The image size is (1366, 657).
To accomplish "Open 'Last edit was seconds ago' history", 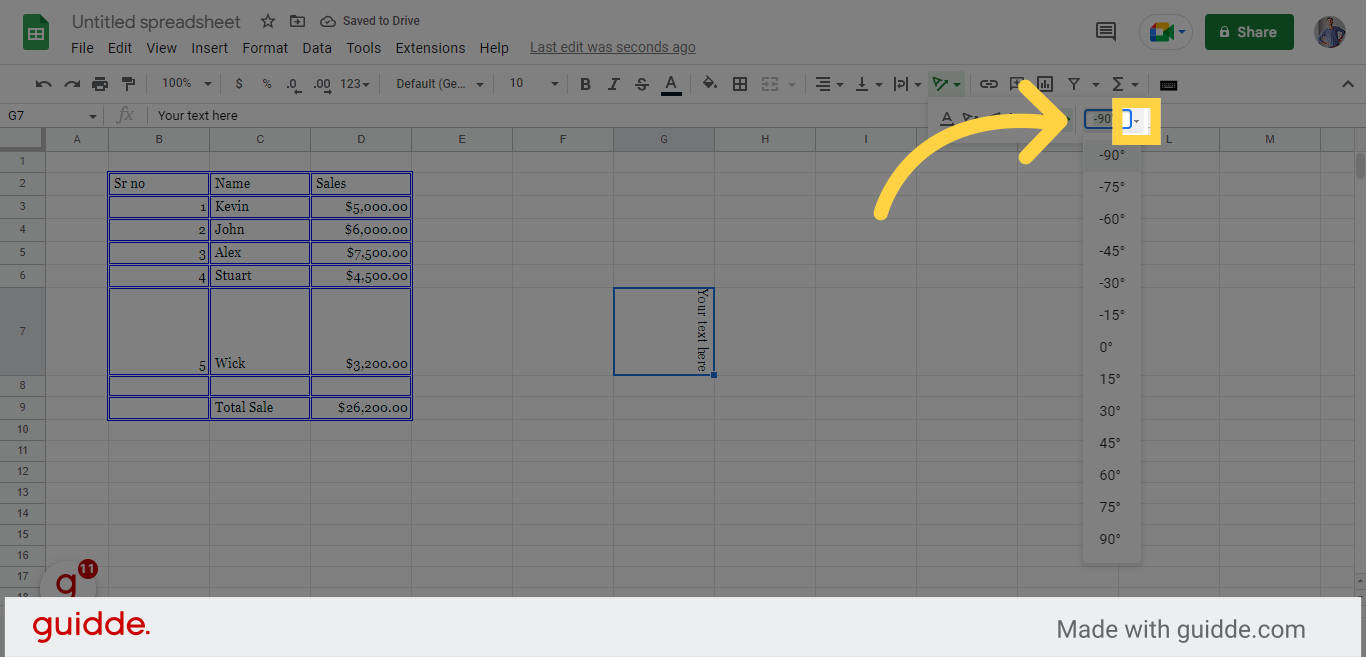I will pos(612,47).
